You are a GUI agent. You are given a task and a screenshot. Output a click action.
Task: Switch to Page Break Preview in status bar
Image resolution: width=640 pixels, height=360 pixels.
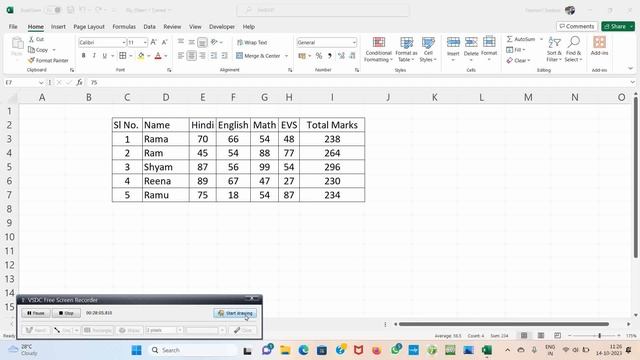557,336
